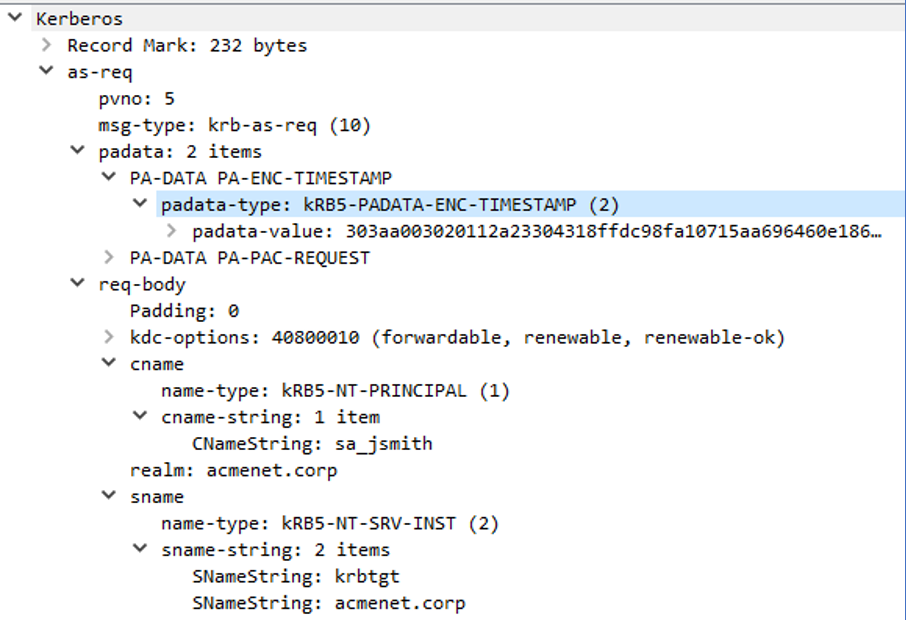
Task: Collapse the Kerberos tree node
Action: (x=14, y=18)
